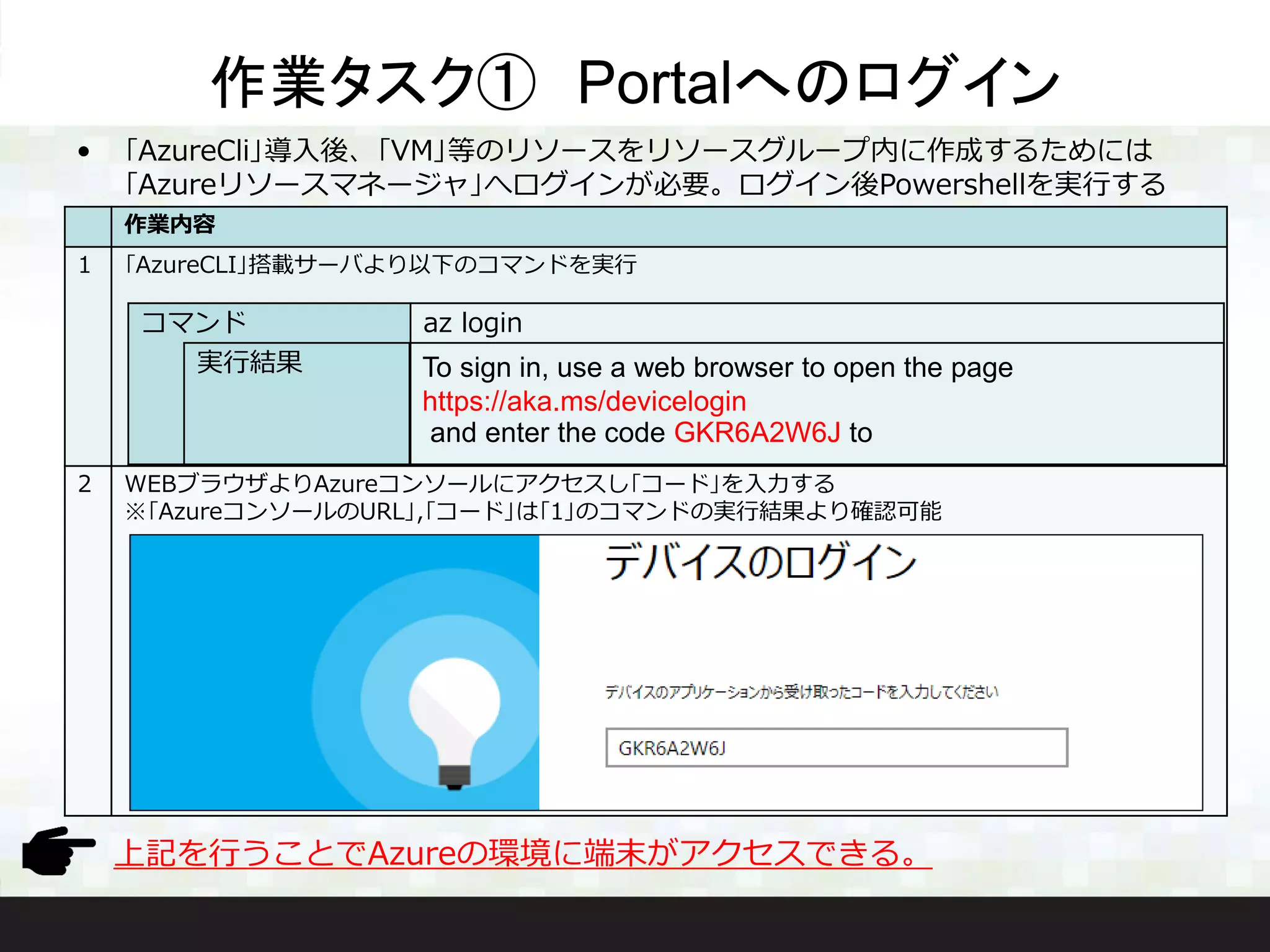
Task: Click the underlined red text about Azure access
Action: tap(523, 853)
